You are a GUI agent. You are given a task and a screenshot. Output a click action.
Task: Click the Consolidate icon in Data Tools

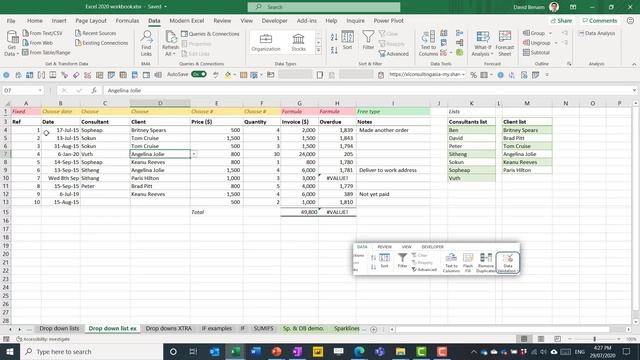(x=460, y=33)
